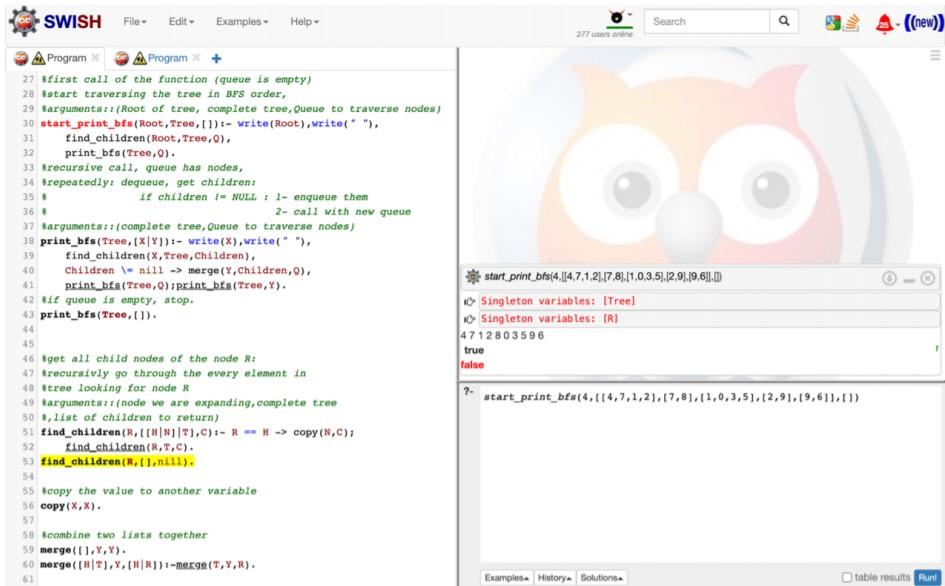Viewport: 945px width, 586px height.
Task: Click owl icon on second Program tab
Action: coord(122,58)
